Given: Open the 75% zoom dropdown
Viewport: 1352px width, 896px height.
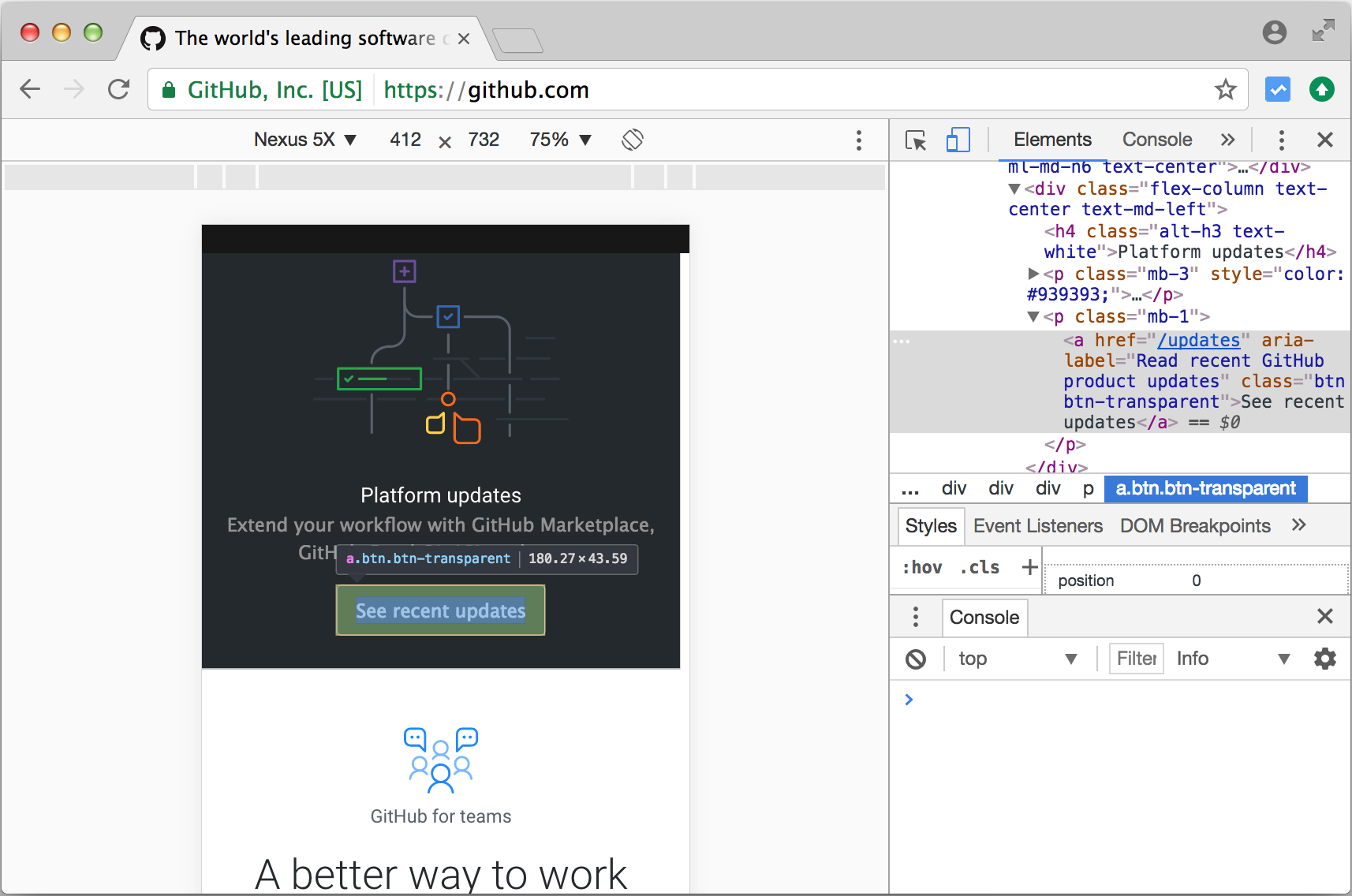Looking at the screenshot, I should 560,140.
